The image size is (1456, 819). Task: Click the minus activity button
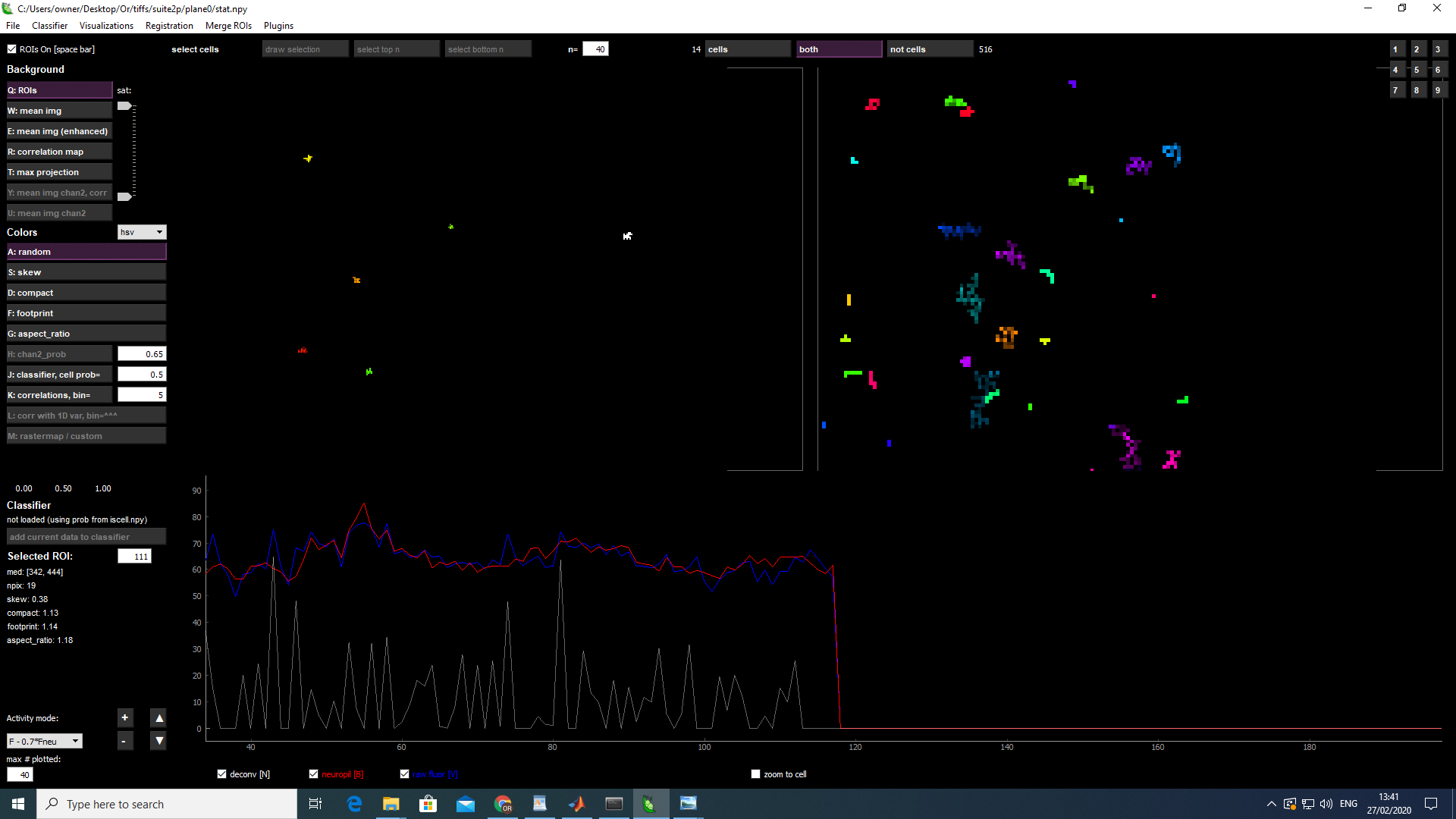tap(125, 741)
